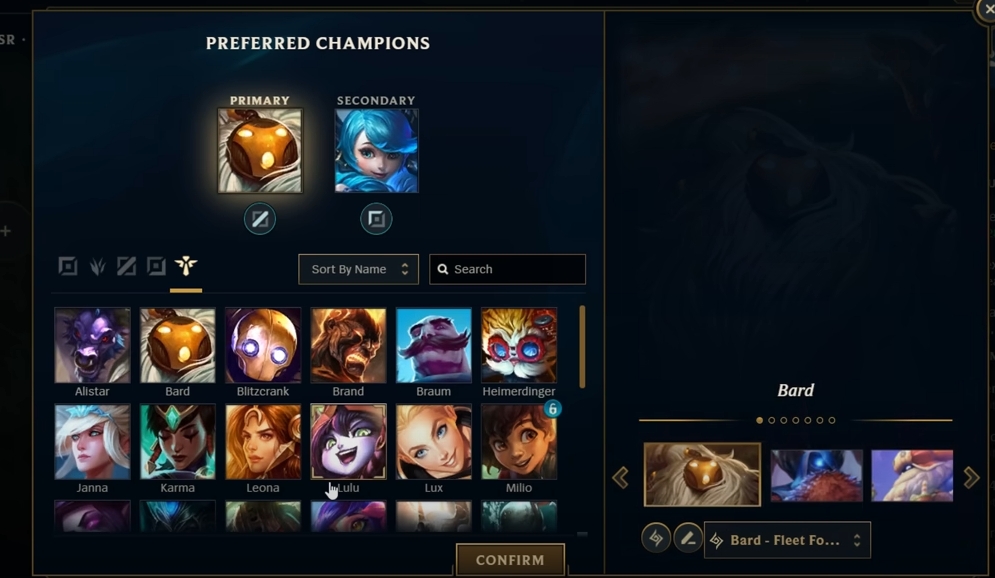Select the second skin carousel dot
Viewport: 995px width, 578px height.
pyautogui.click(x=772, y=420)
